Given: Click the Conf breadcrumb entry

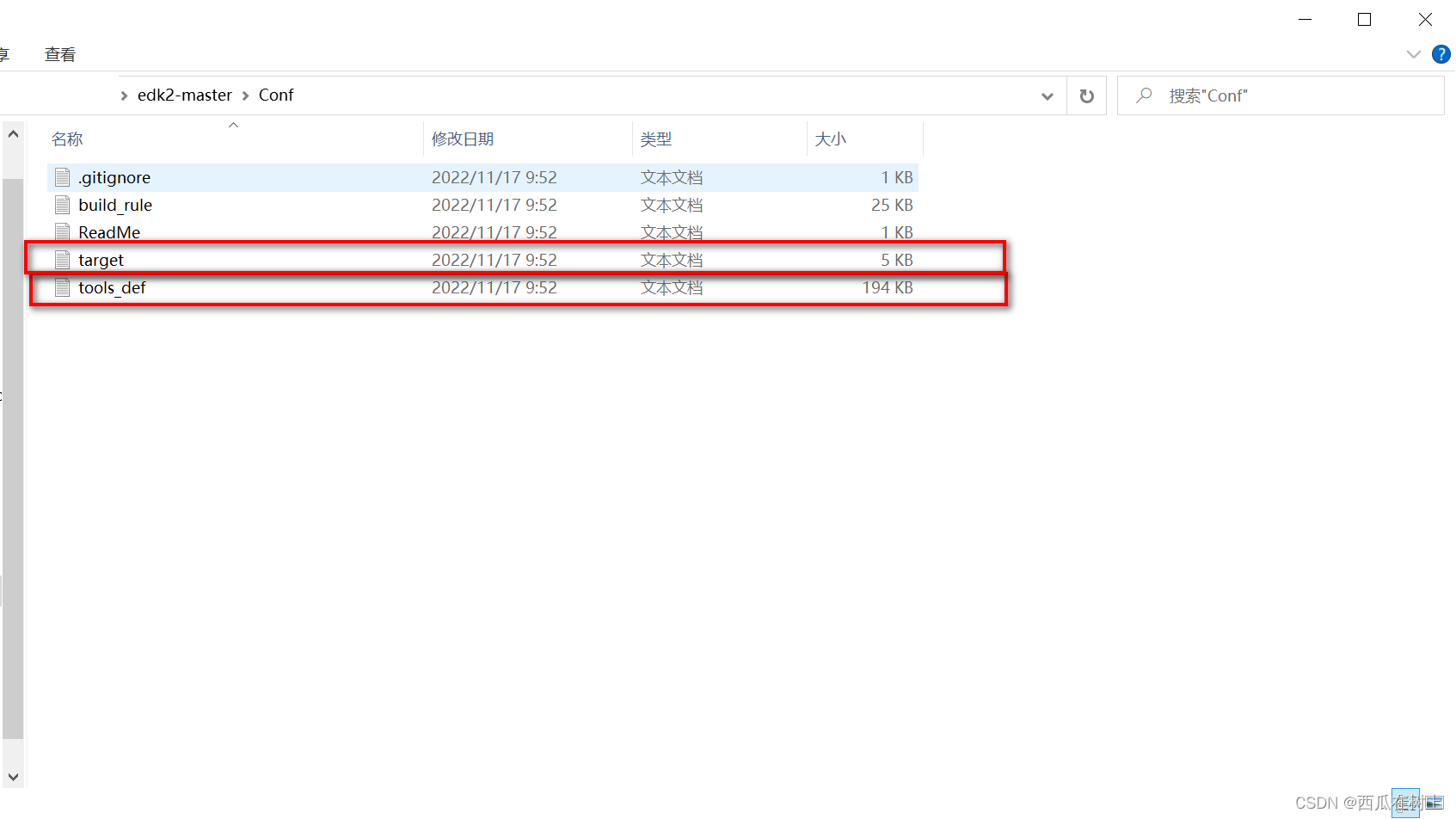Looking at the screenshot, I should point(276,95).
